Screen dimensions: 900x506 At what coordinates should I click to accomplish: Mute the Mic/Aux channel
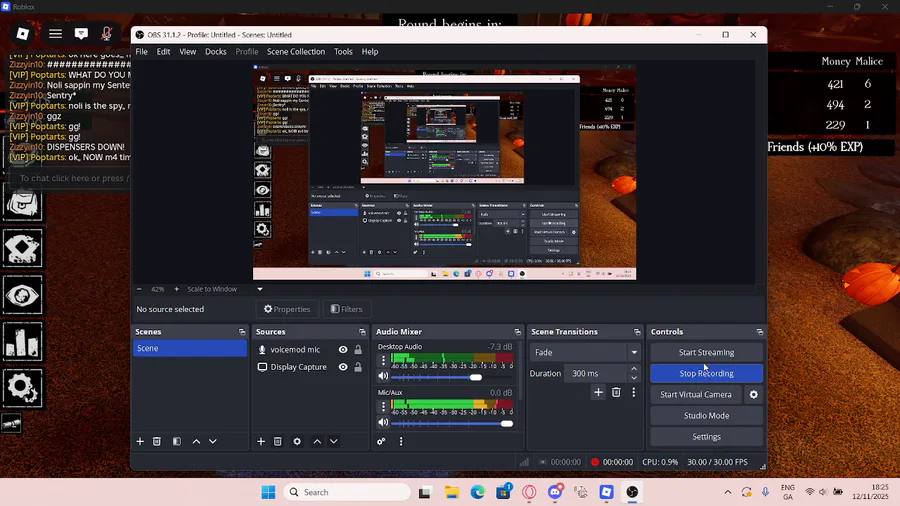pyautogui.click(x=383, y=423)
